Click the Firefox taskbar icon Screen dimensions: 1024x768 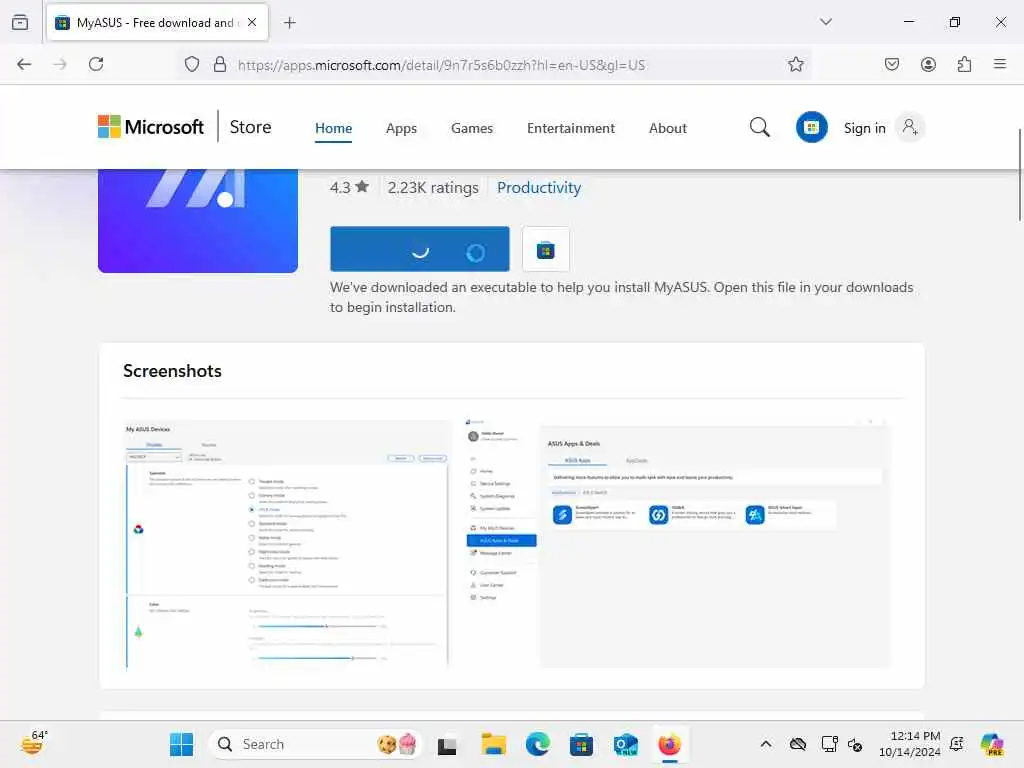[669, 744]
